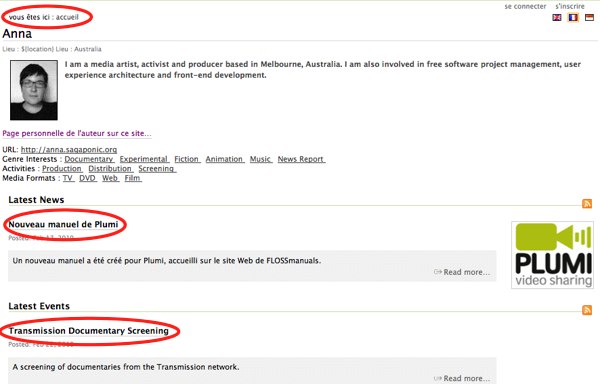Open 'Transmission Documentary Screening' event title
Image resolution: width=600 pixels, height=384 pixels.
[x=88, y=331]
